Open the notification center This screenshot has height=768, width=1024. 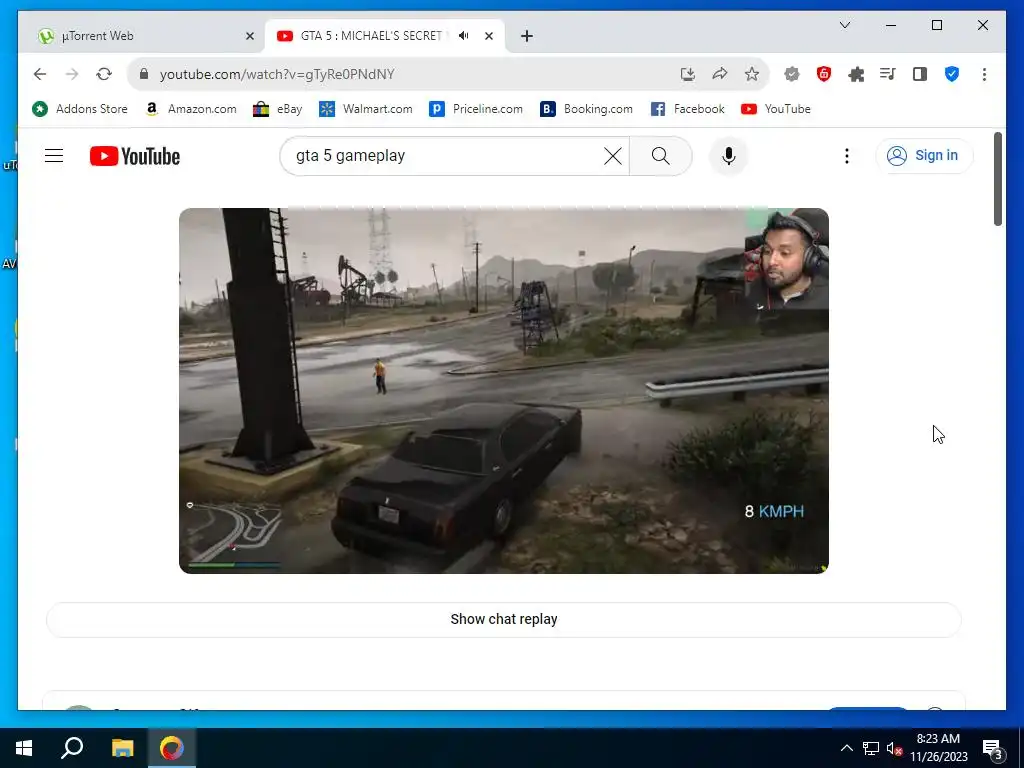click(992, 749)
